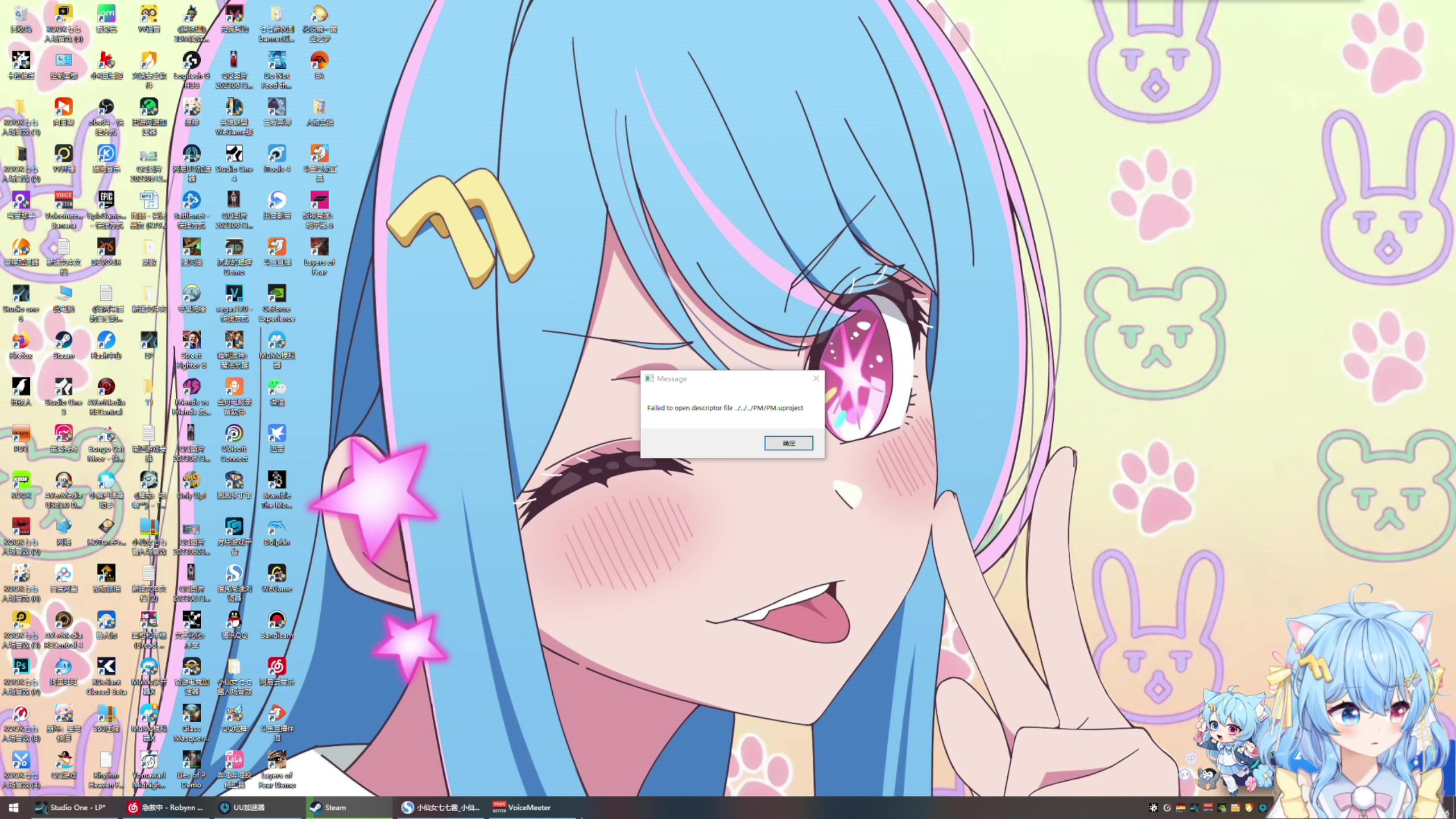Select the green KOOK desktop icon

tap(21, 485)
